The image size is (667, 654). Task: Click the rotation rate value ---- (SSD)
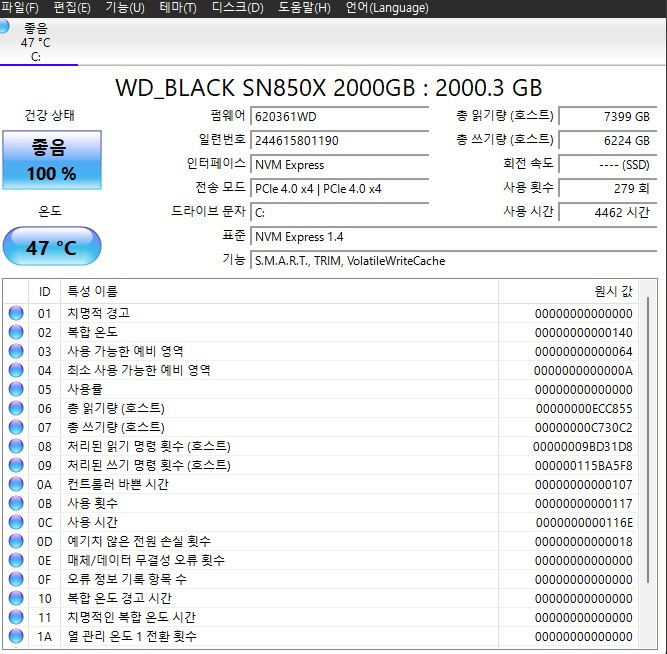pos(608,165)
